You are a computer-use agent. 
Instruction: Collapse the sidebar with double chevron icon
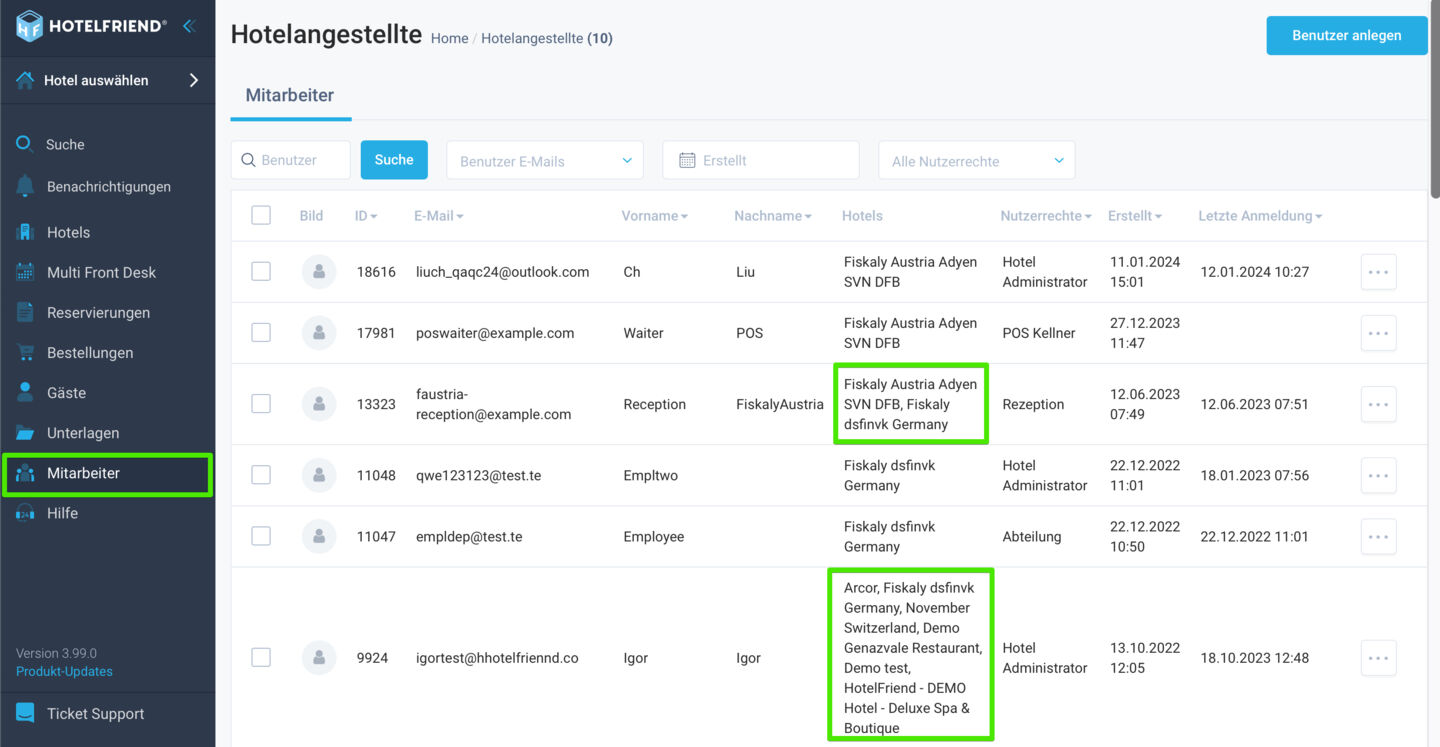point(188,26)
